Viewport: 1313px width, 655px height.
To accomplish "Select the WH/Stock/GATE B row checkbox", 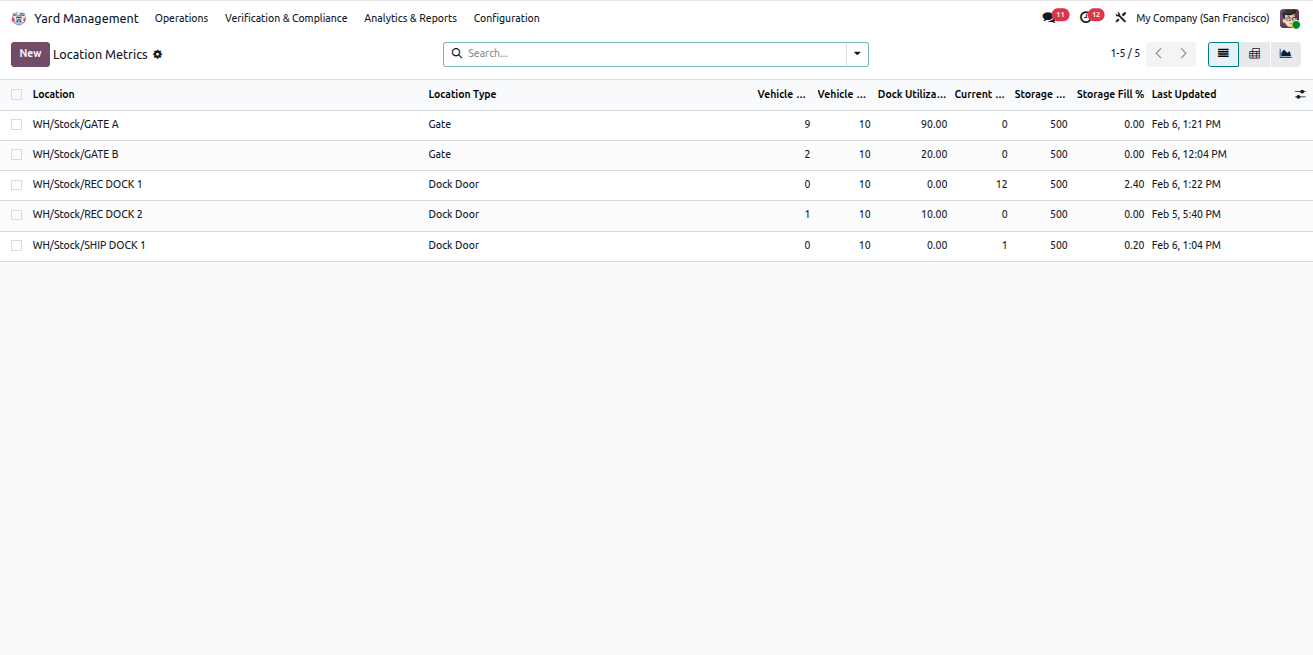I will [16, 155].
